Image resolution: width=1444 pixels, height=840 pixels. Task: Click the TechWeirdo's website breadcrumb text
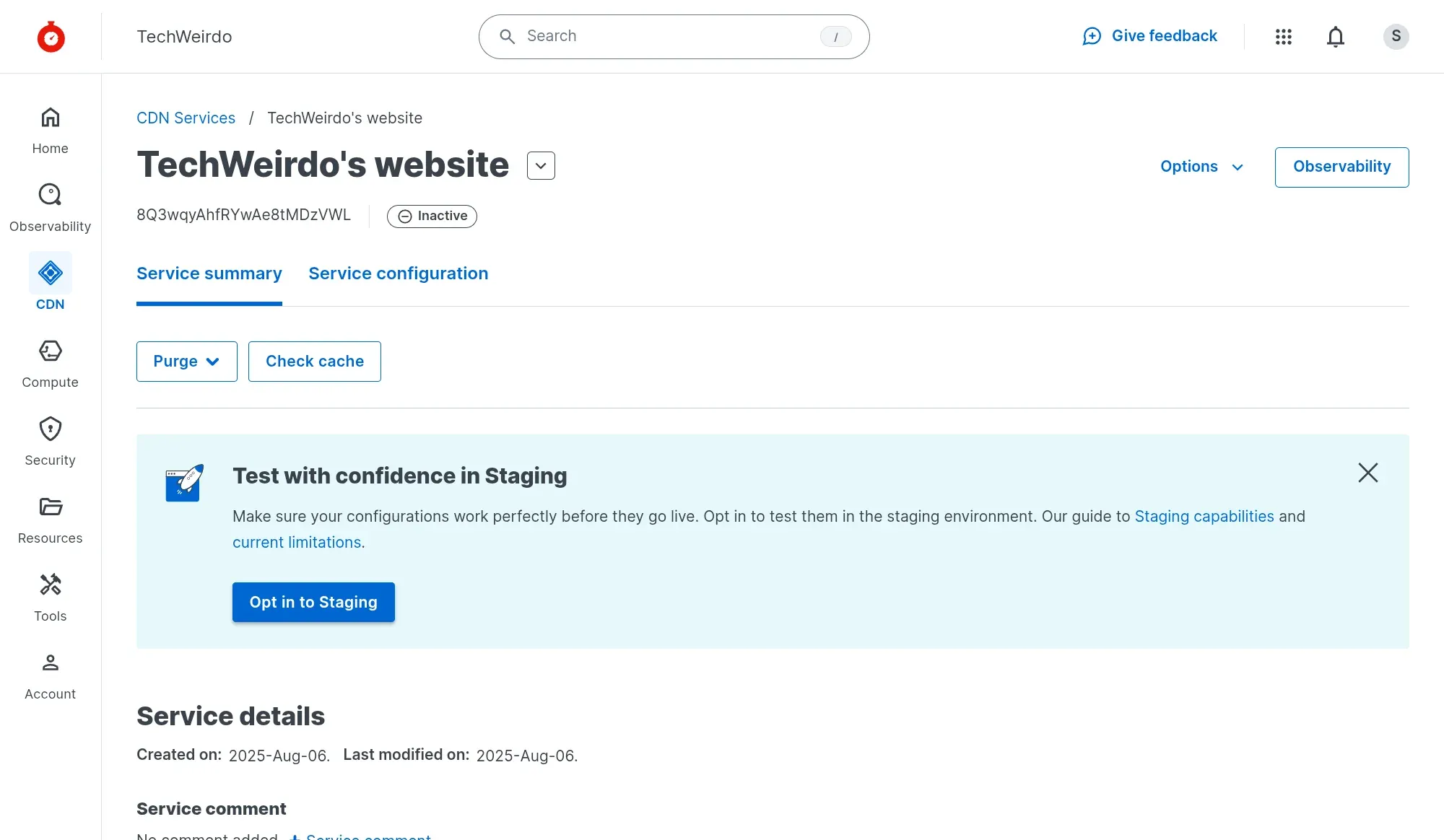pos(344,118)
